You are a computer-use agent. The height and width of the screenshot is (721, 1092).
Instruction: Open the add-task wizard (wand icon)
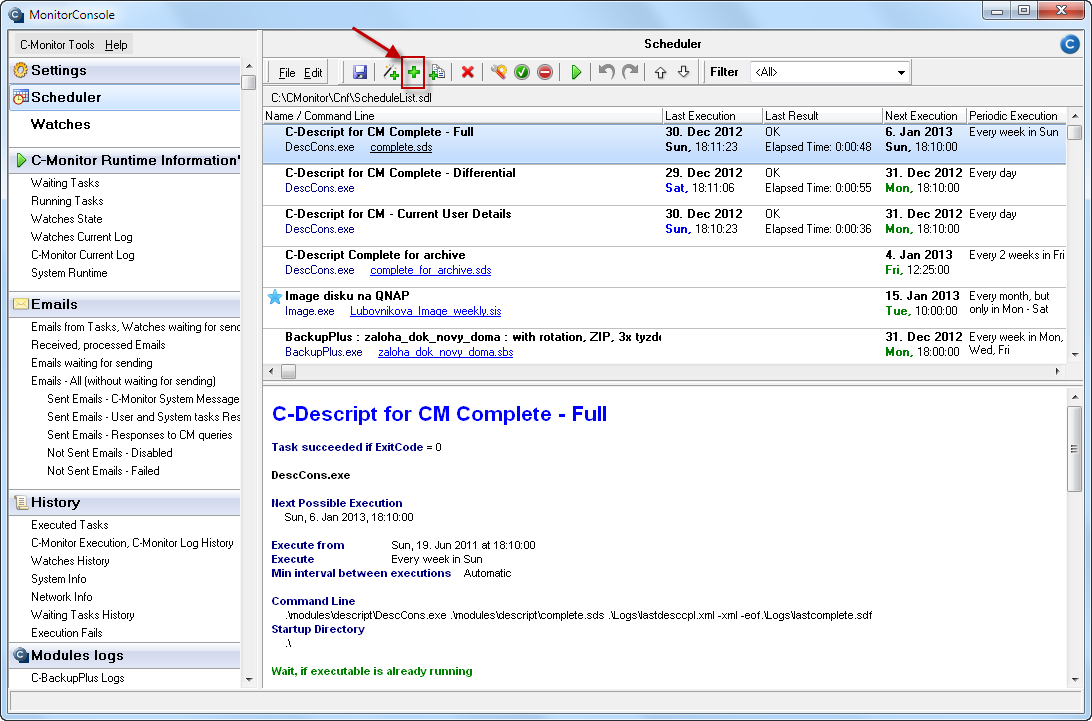coord(391,72)
